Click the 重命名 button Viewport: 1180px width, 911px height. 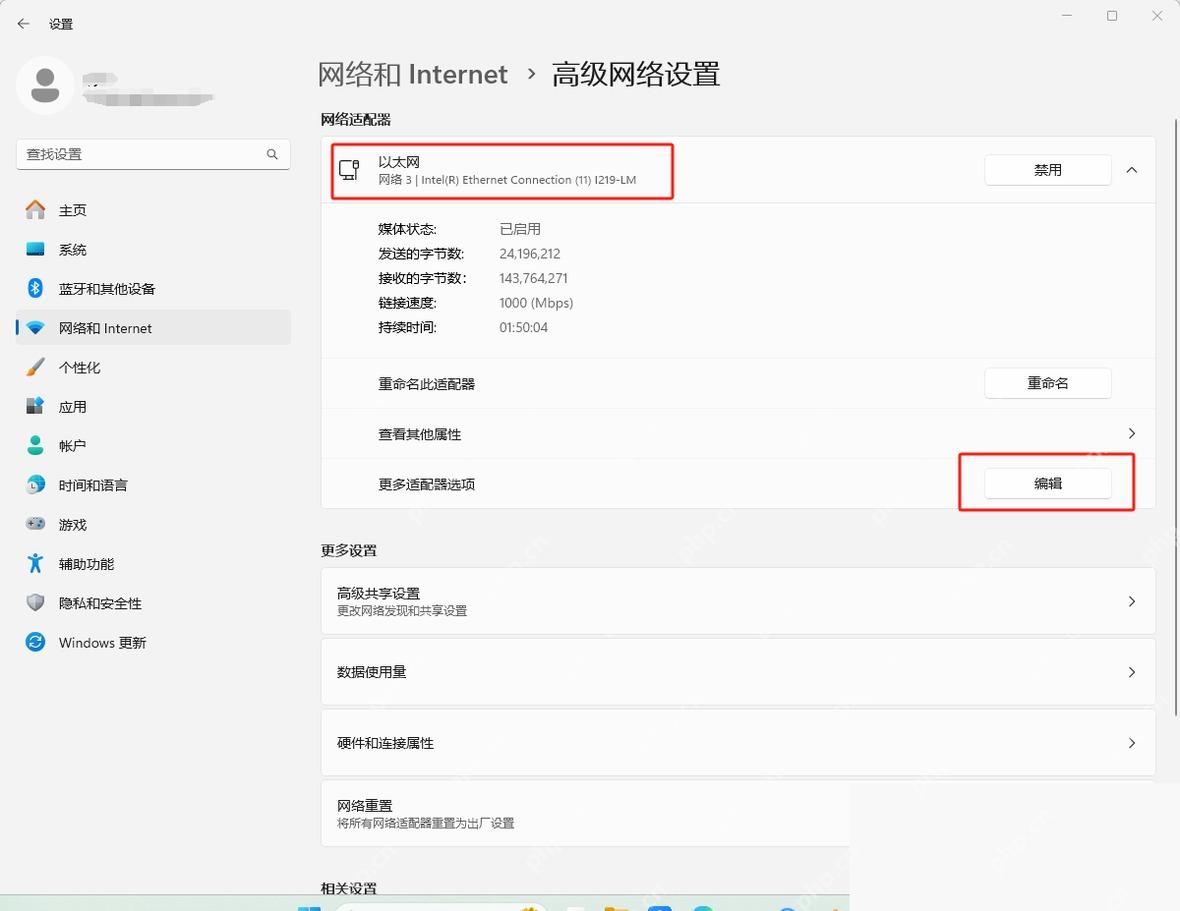pyautogui.click(x=1048, y=383)
